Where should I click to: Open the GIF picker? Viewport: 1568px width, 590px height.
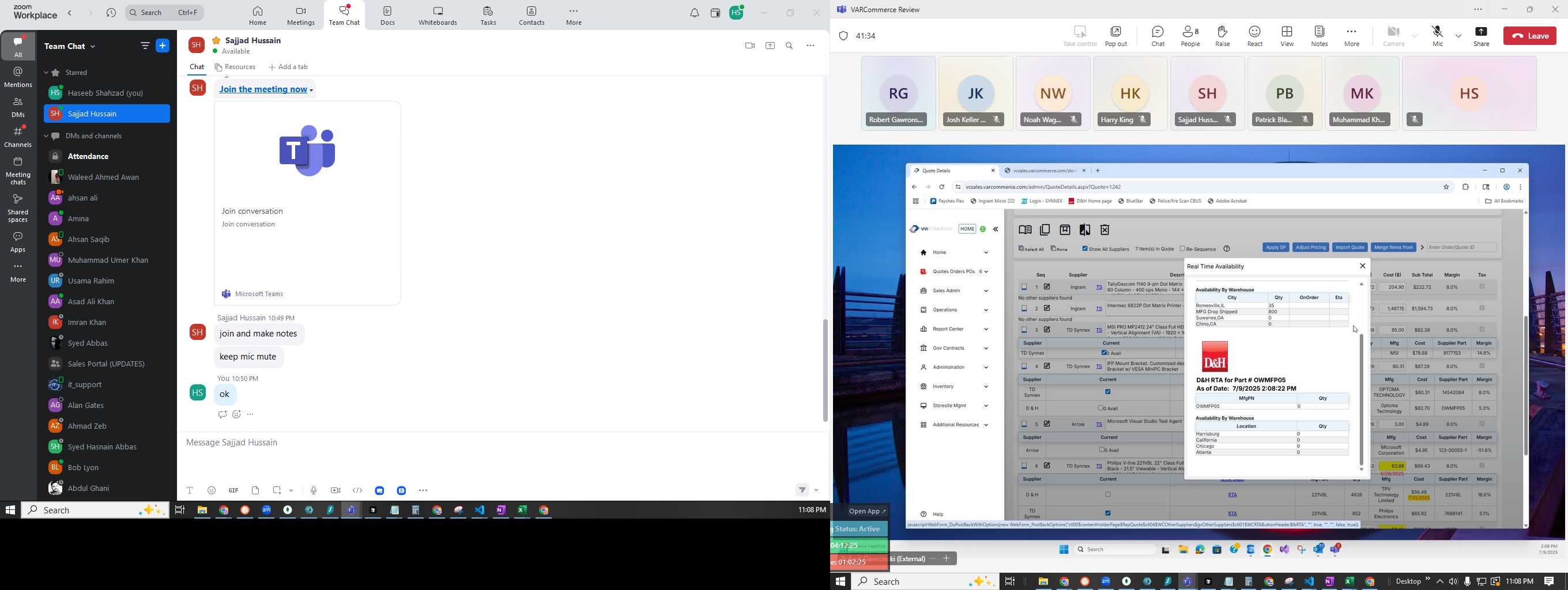(233, 490)
